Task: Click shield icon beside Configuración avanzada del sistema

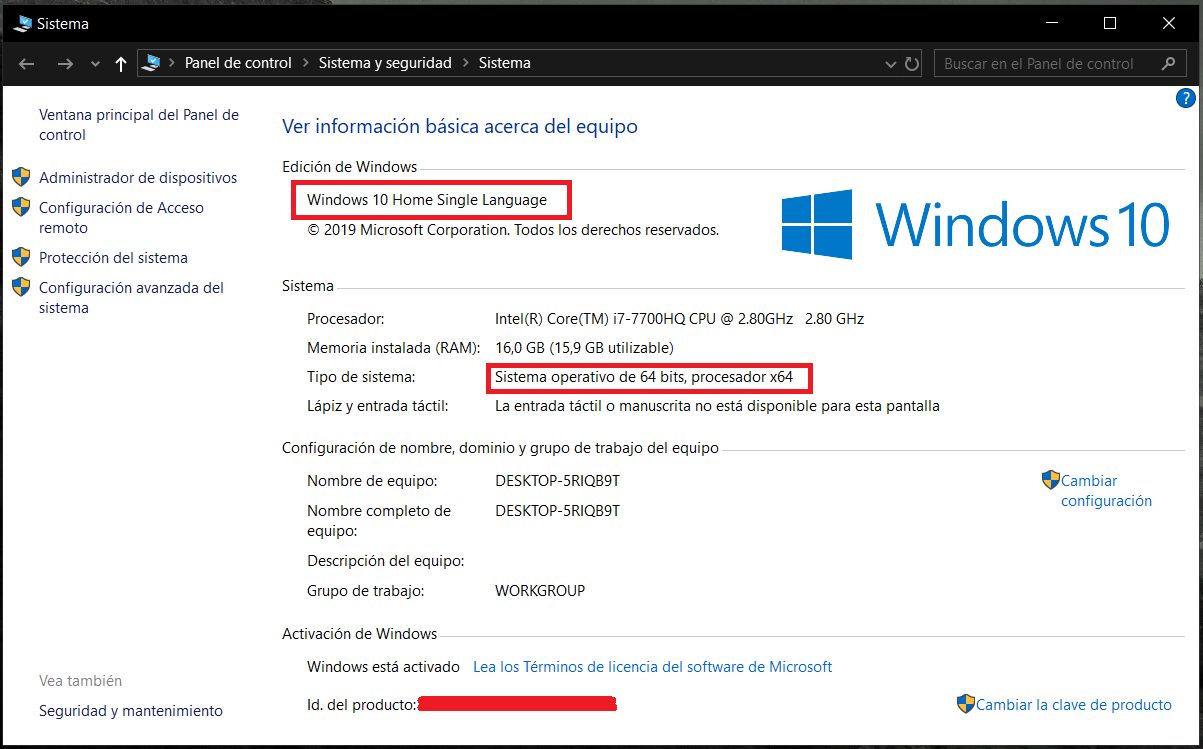Action: click(x=21, y=287)
